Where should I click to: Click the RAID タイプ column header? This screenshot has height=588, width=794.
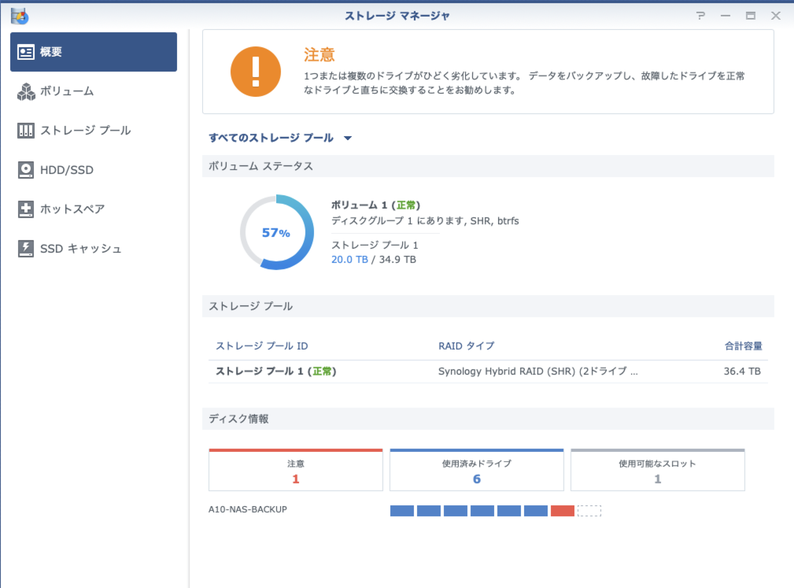[466, 346]
